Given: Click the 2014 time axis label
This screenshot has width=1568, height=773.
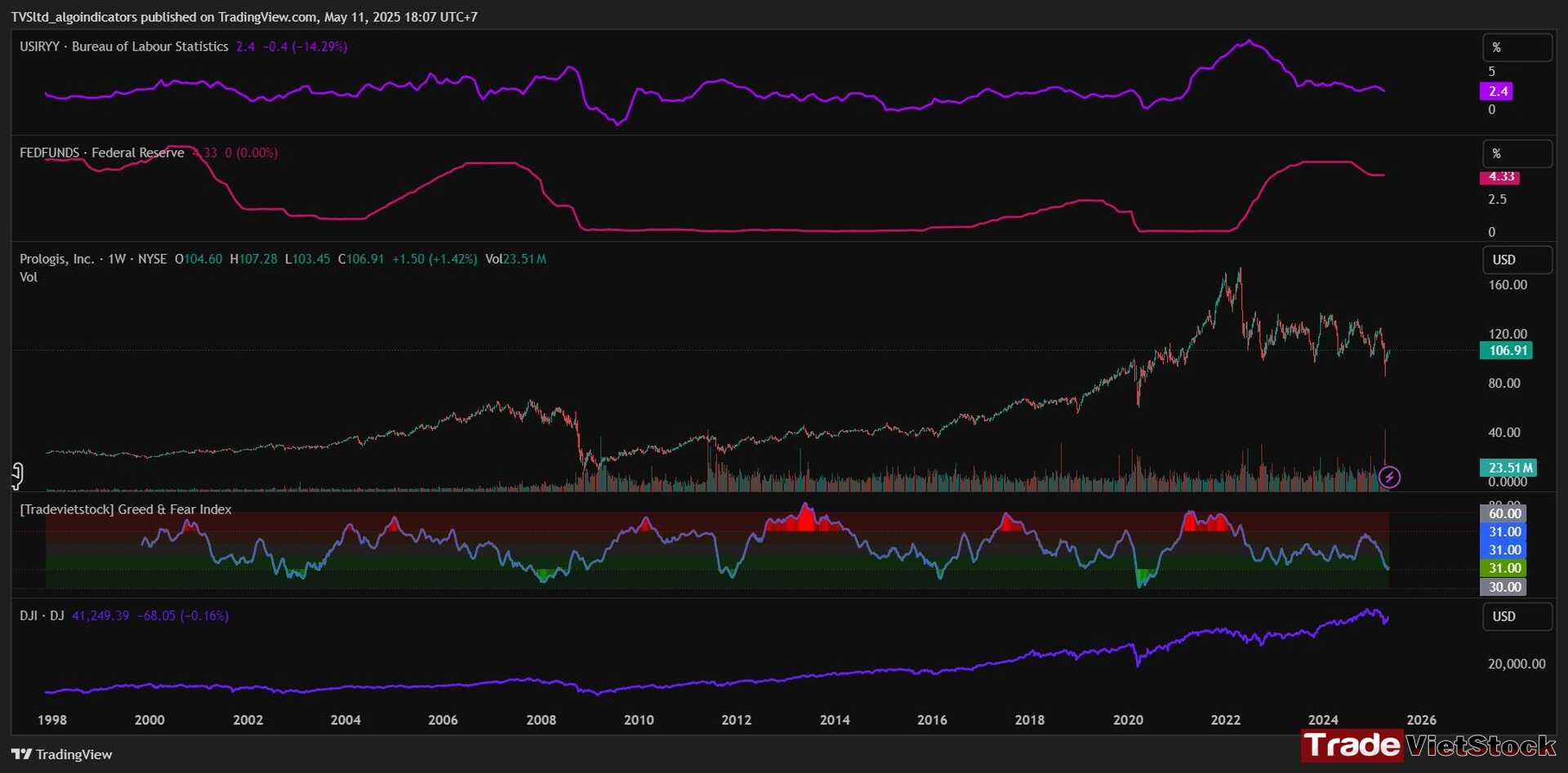Looking at the screenshot, I should pos(835,720).
